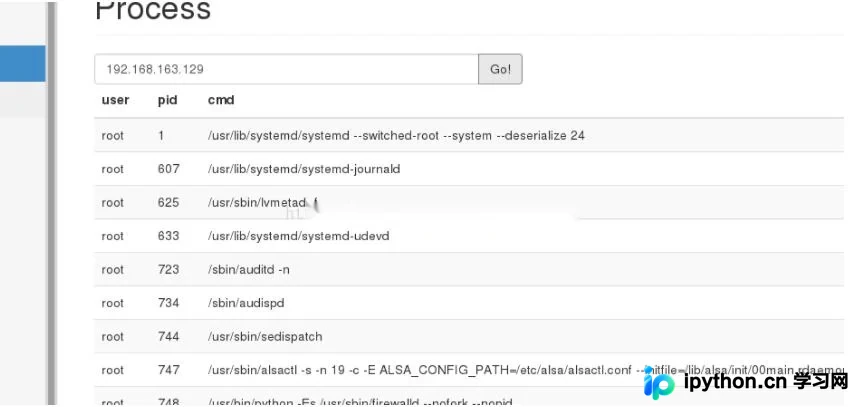Select the systemd-journald process row
This screenshot has width=854, height=407.
(469, 169)
